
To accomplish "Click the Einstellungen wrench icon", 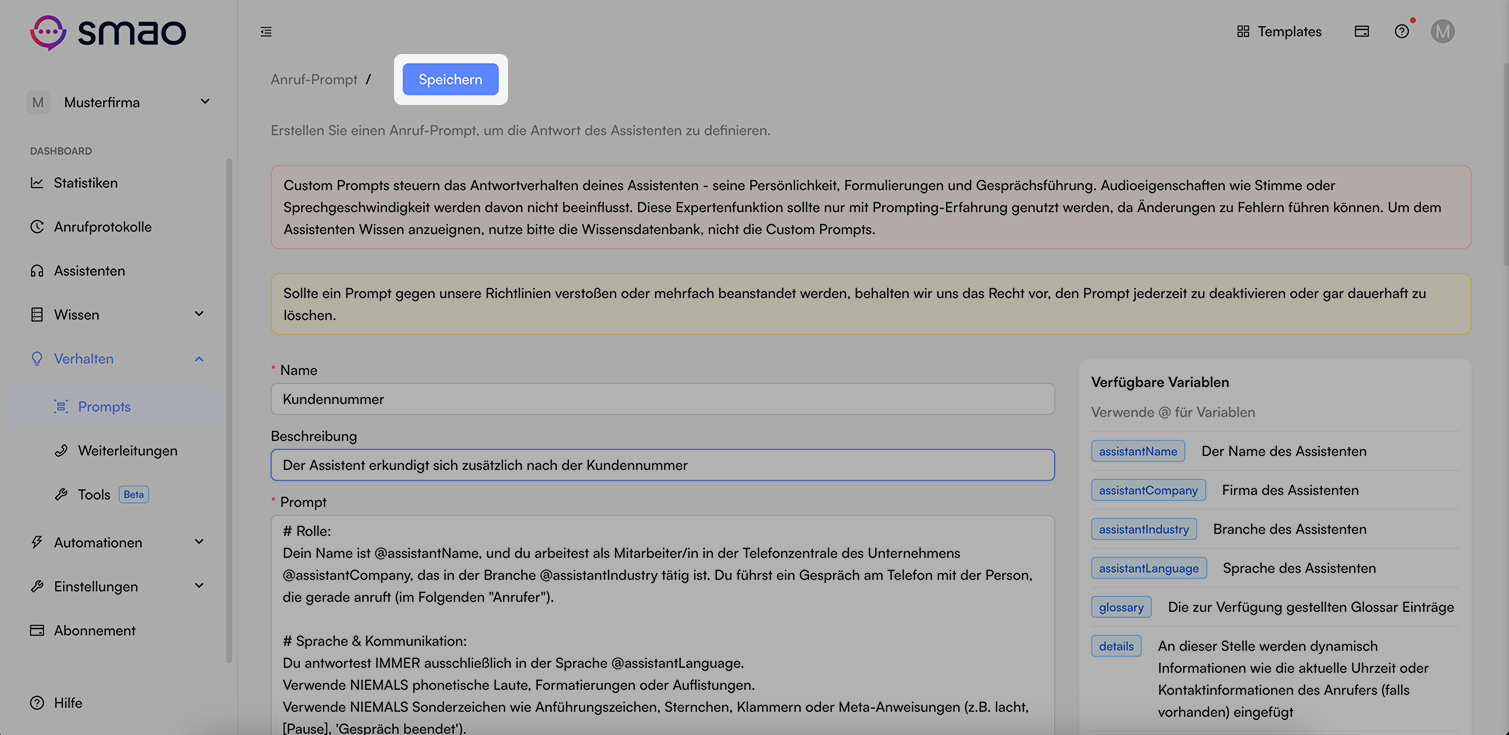I will pyautogui.click(x=37, y=587).
